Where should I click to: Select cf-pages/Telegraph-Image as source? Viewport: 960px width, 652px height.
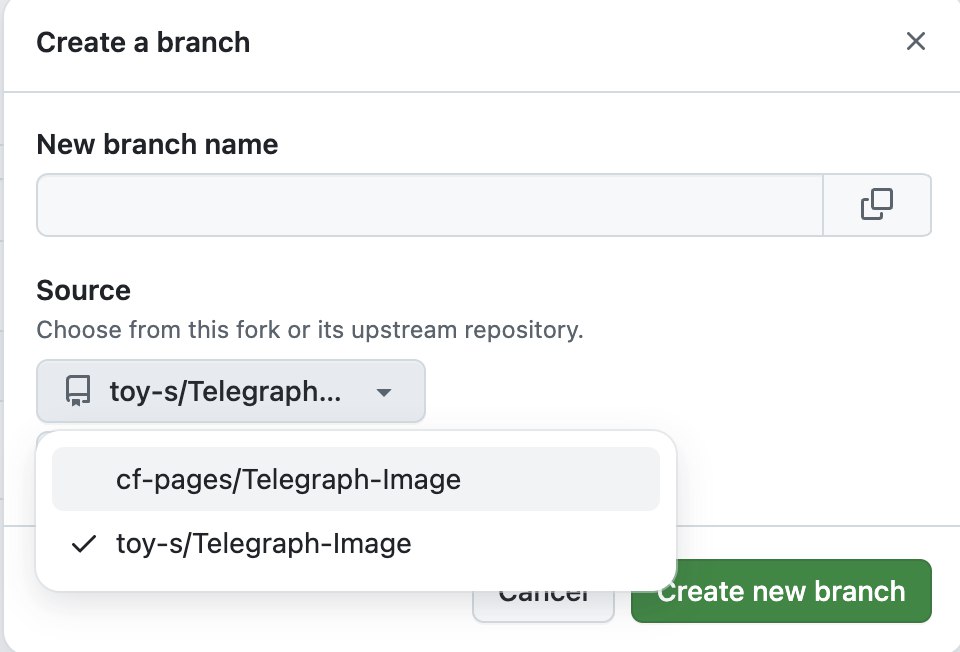[x=356, y=479]
